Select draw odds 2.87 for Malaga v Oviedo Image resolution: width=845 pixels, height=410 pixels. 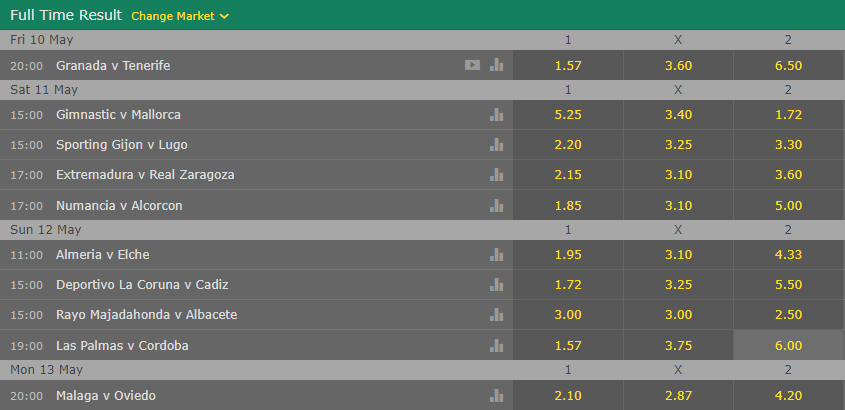(678, 395)
